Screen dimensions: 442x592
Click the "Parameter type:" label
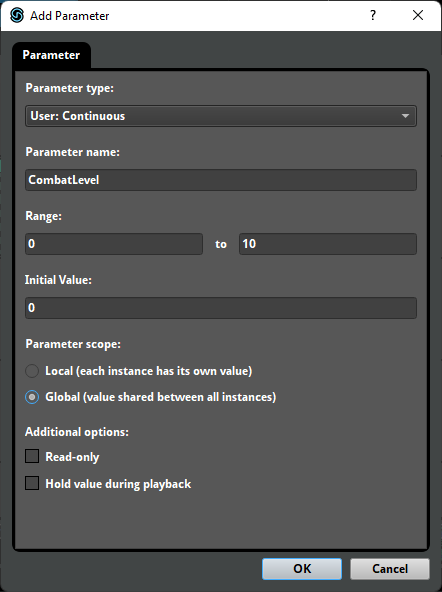(69, 88)
